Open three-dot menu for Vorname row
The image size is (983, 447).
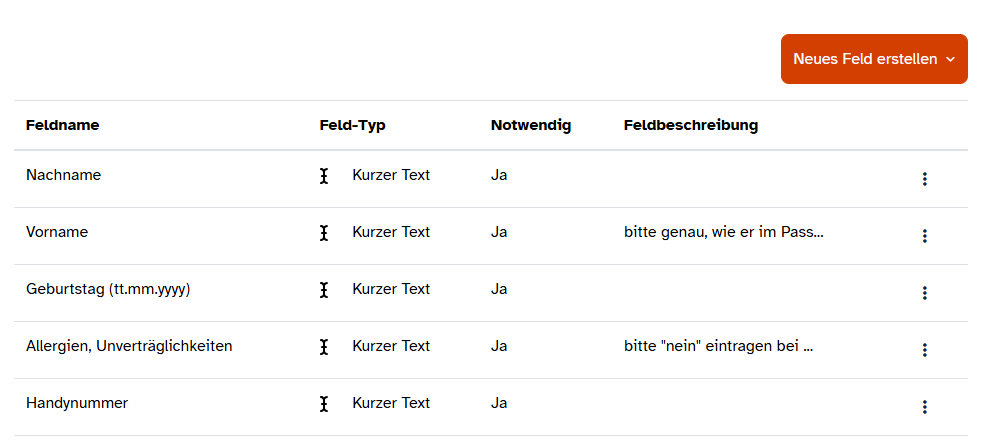click(x=924, y=236)
